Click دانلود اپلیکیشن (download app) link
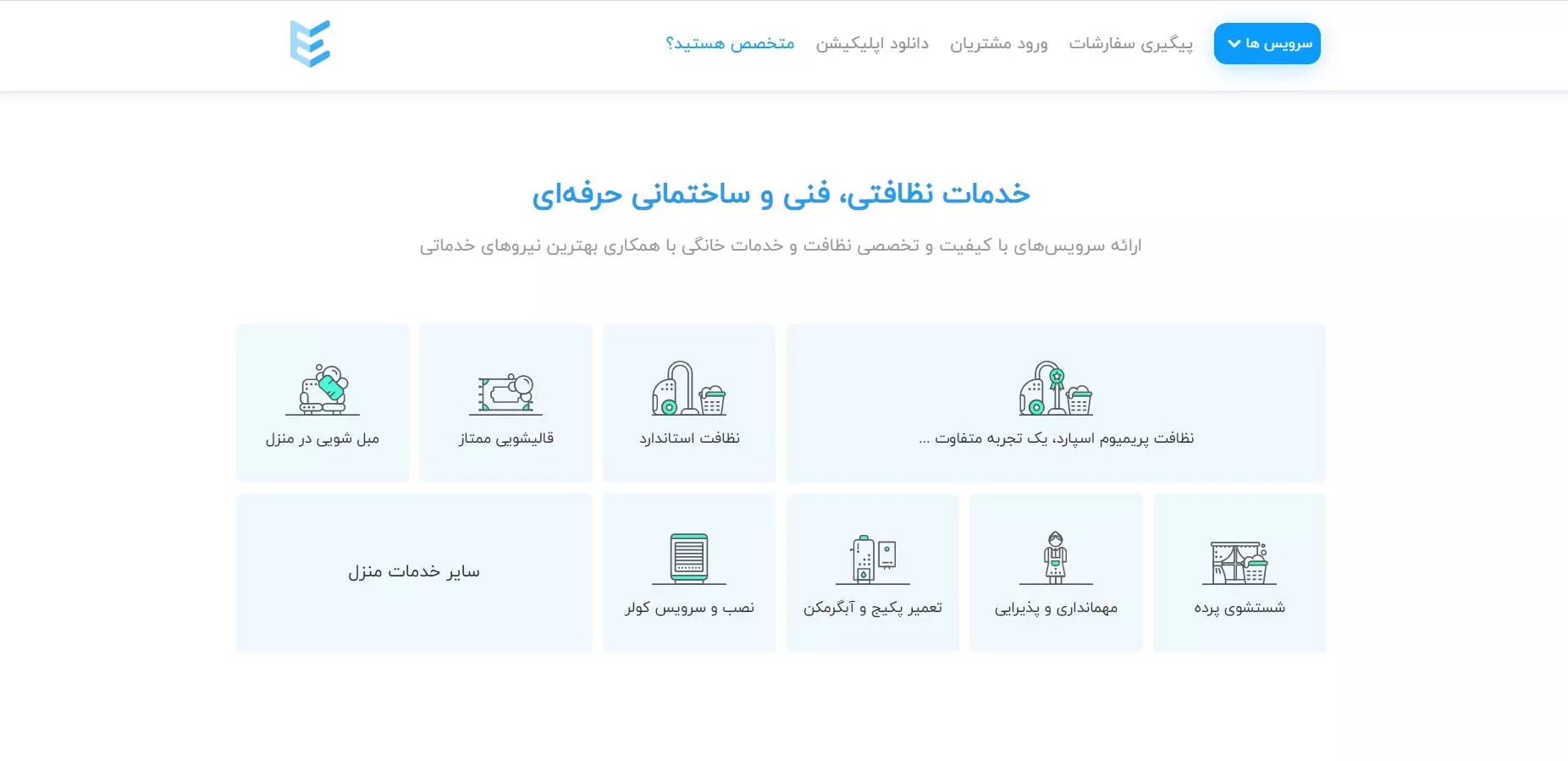The image size is (1568, 761). coord(872,43)
